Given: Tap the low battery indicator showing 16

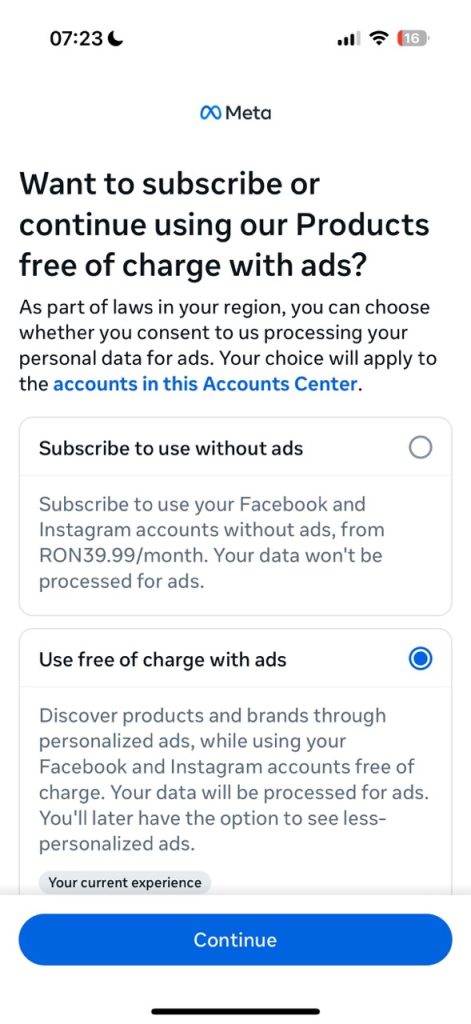Looking at the screenshot, I should click(412, 39).
